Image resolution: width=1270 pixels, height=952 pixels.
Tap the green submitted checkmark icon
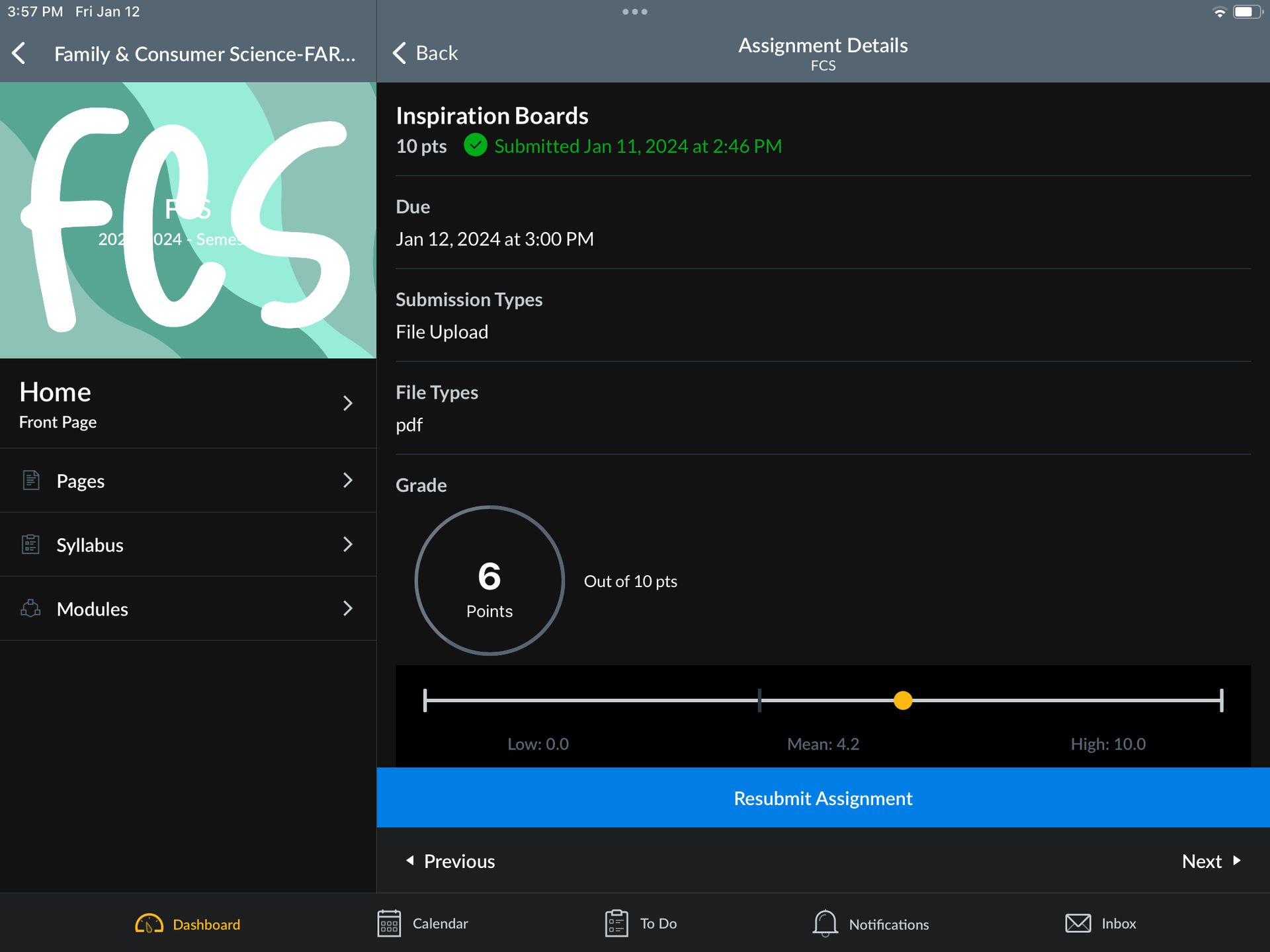475,145
